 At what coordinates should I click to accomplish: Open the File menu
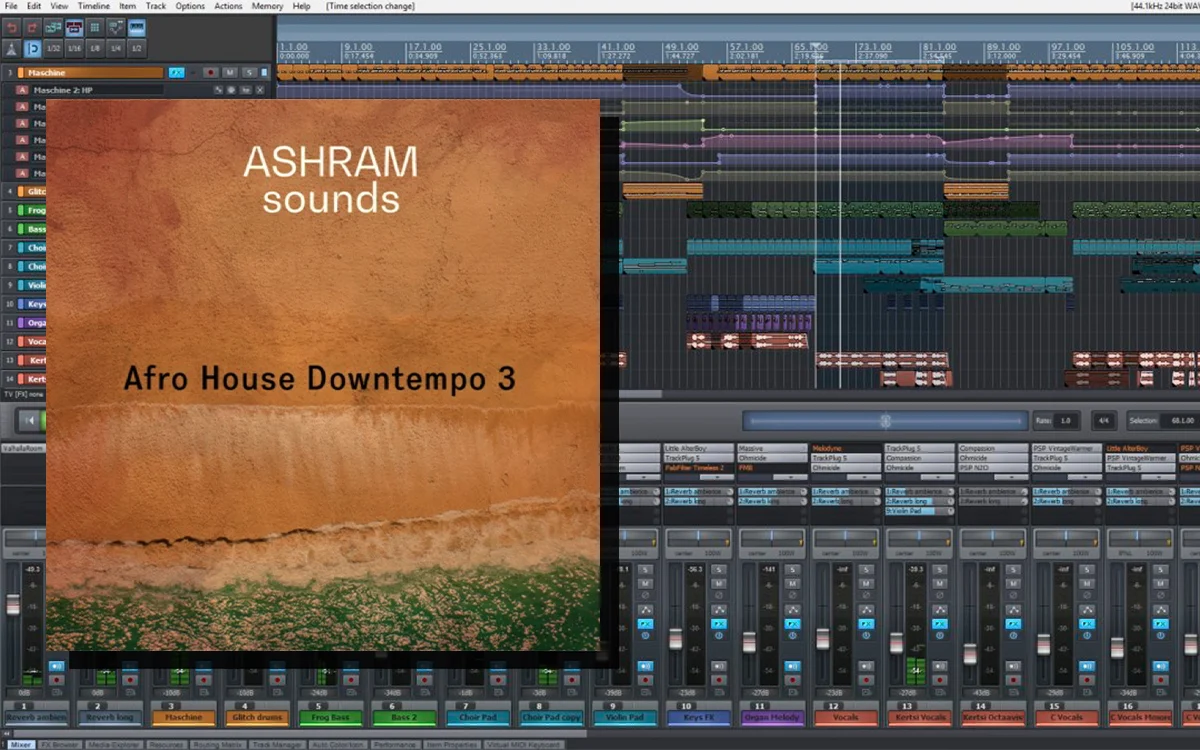click(11, 6)
